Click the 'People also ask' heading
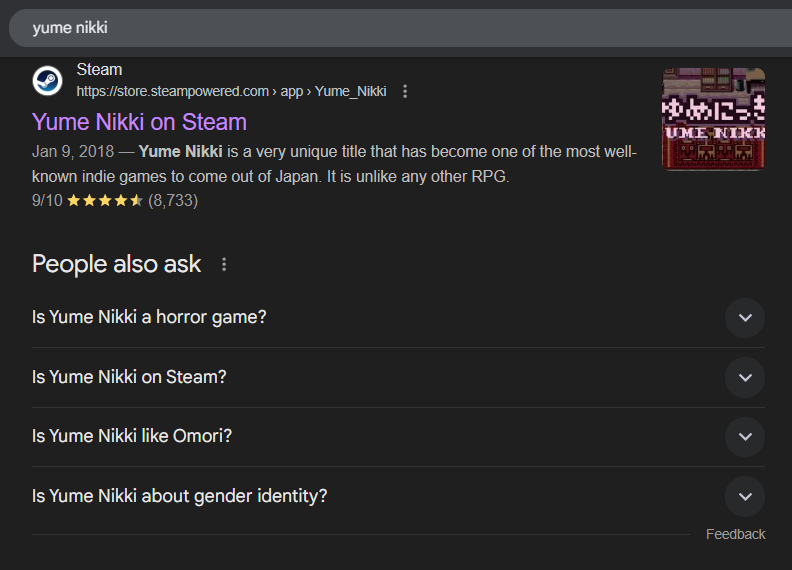Viewport: 792px width, 570px height. 116,264
